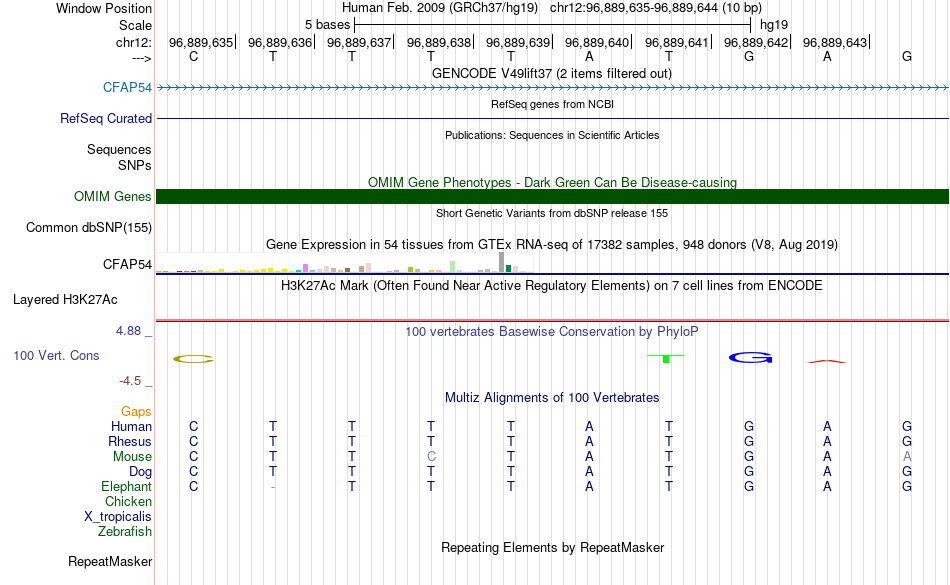Click the Publications: Sequences in Scientific Articles title
The image size is (950, 585).
(x=552, y=135)
